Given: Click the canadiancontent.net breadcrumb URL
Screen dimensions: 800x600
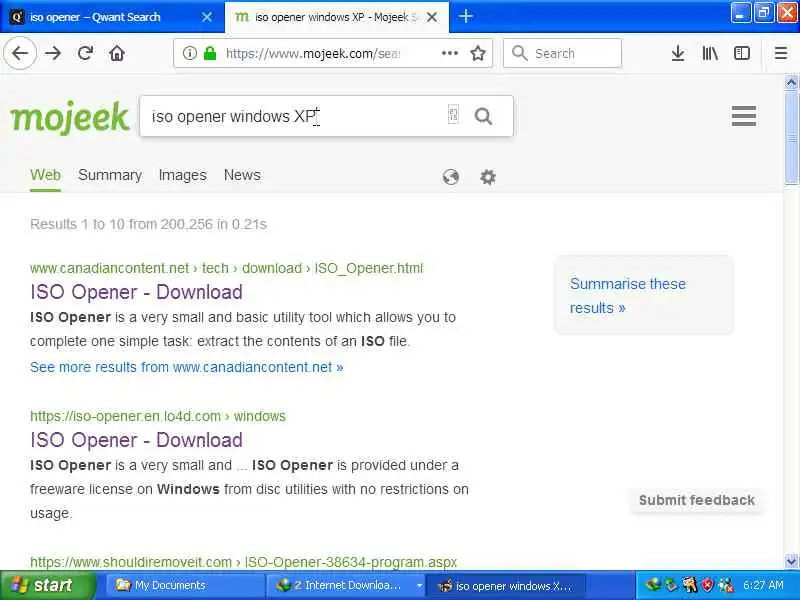Looking at the screenshot, I should click(227, 268).
